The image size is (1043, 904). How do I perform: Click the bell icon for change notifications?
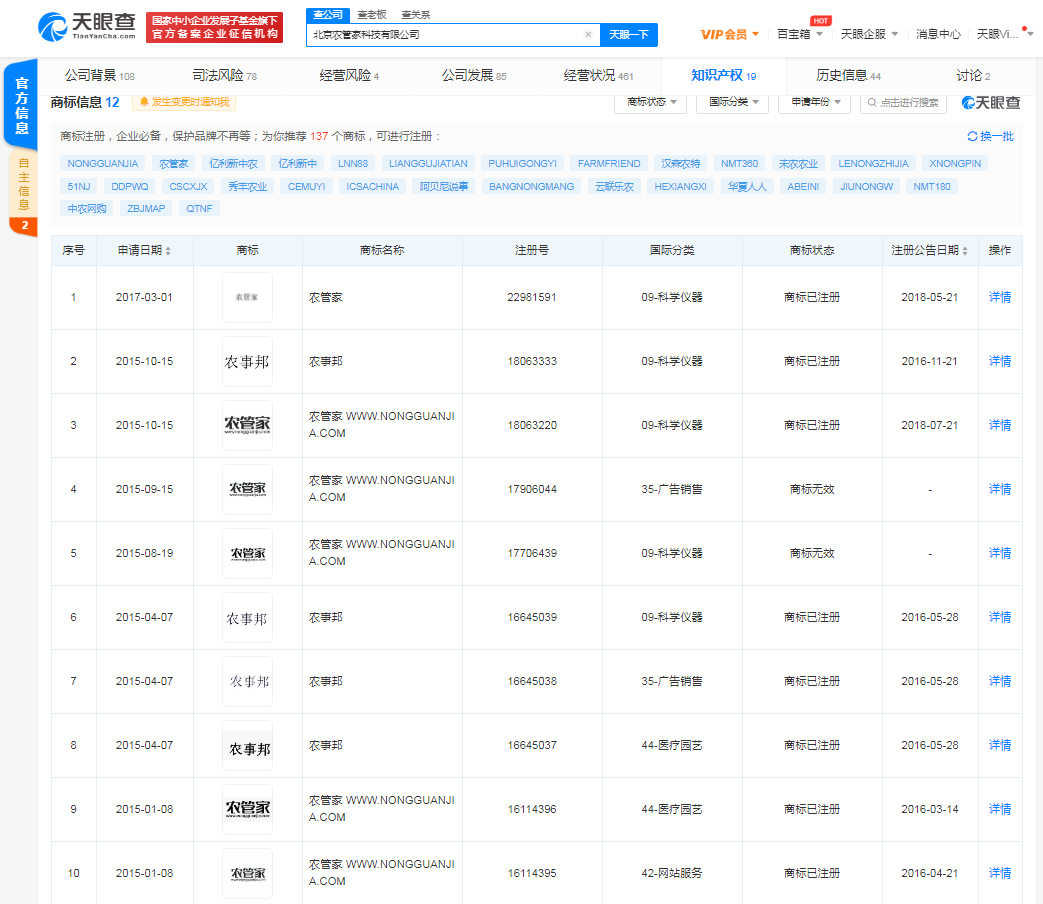pos(144,102)
